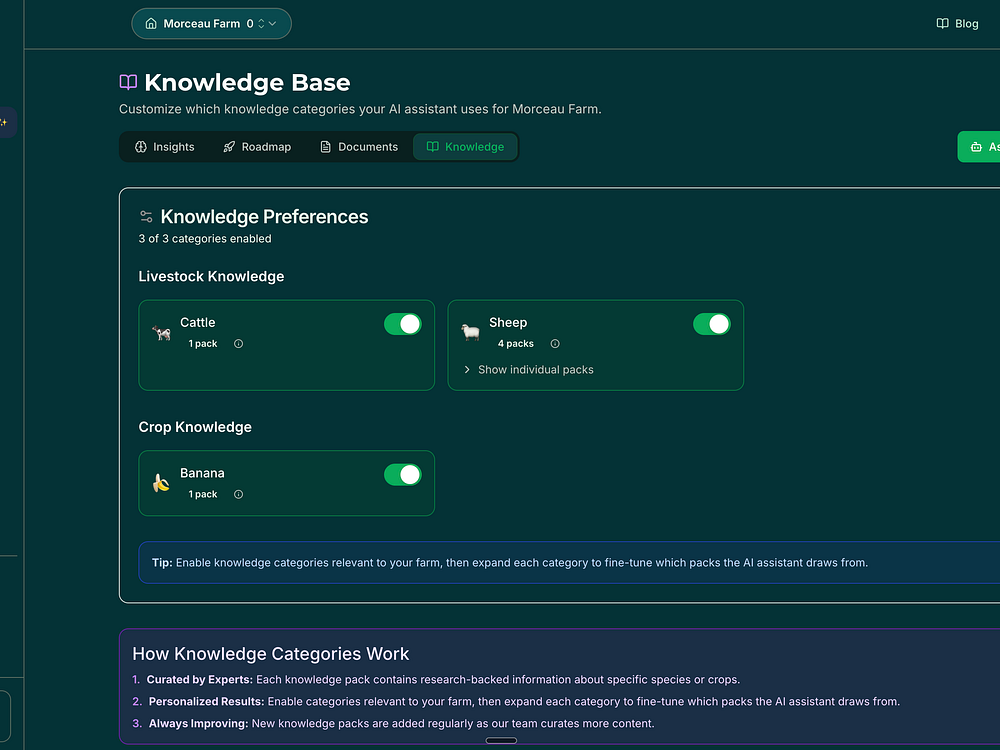Click the cow emoji icon on Cattle card
The image size is (1000, 750).
(161, 332)
